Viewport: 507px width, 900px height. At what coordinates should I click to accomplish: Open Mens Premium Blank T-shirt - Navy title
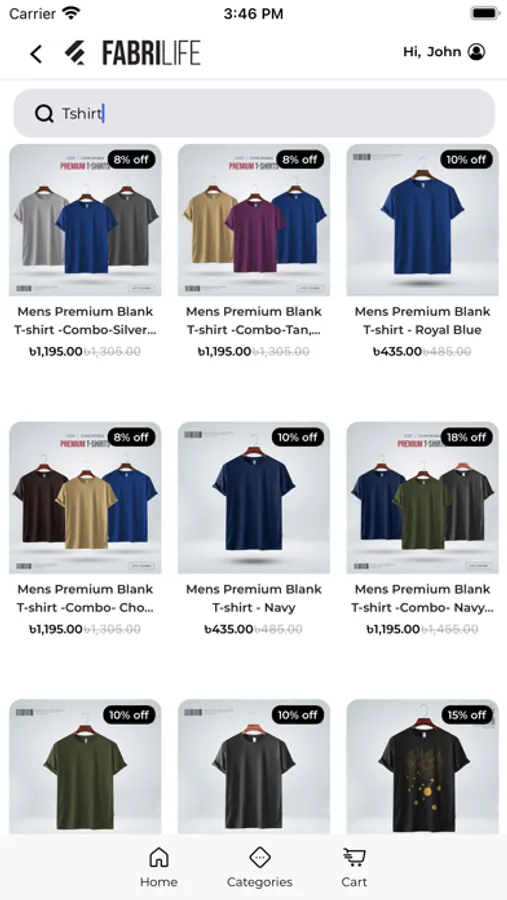click(x=254, y=598)
